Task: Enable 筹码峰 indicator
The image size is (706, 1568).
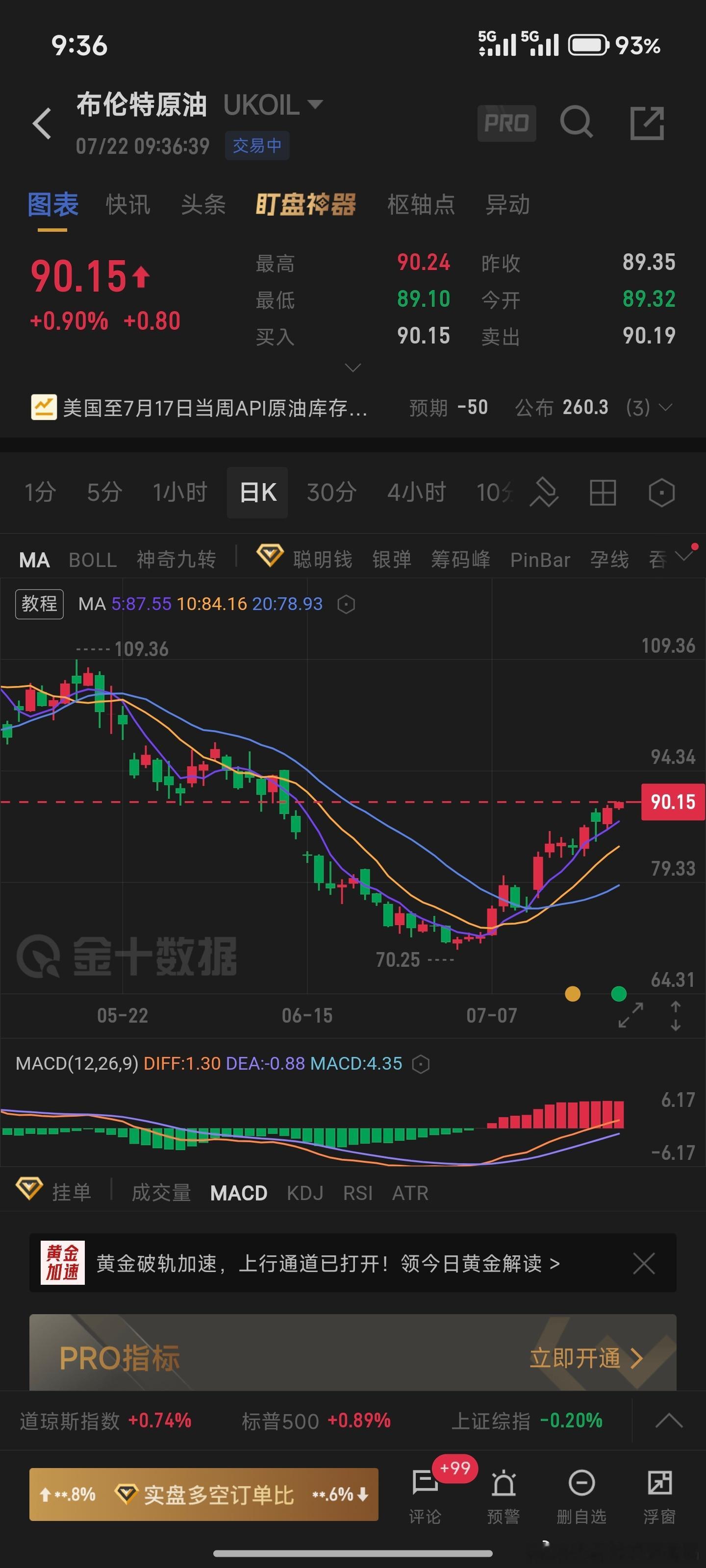Action: 460,560
